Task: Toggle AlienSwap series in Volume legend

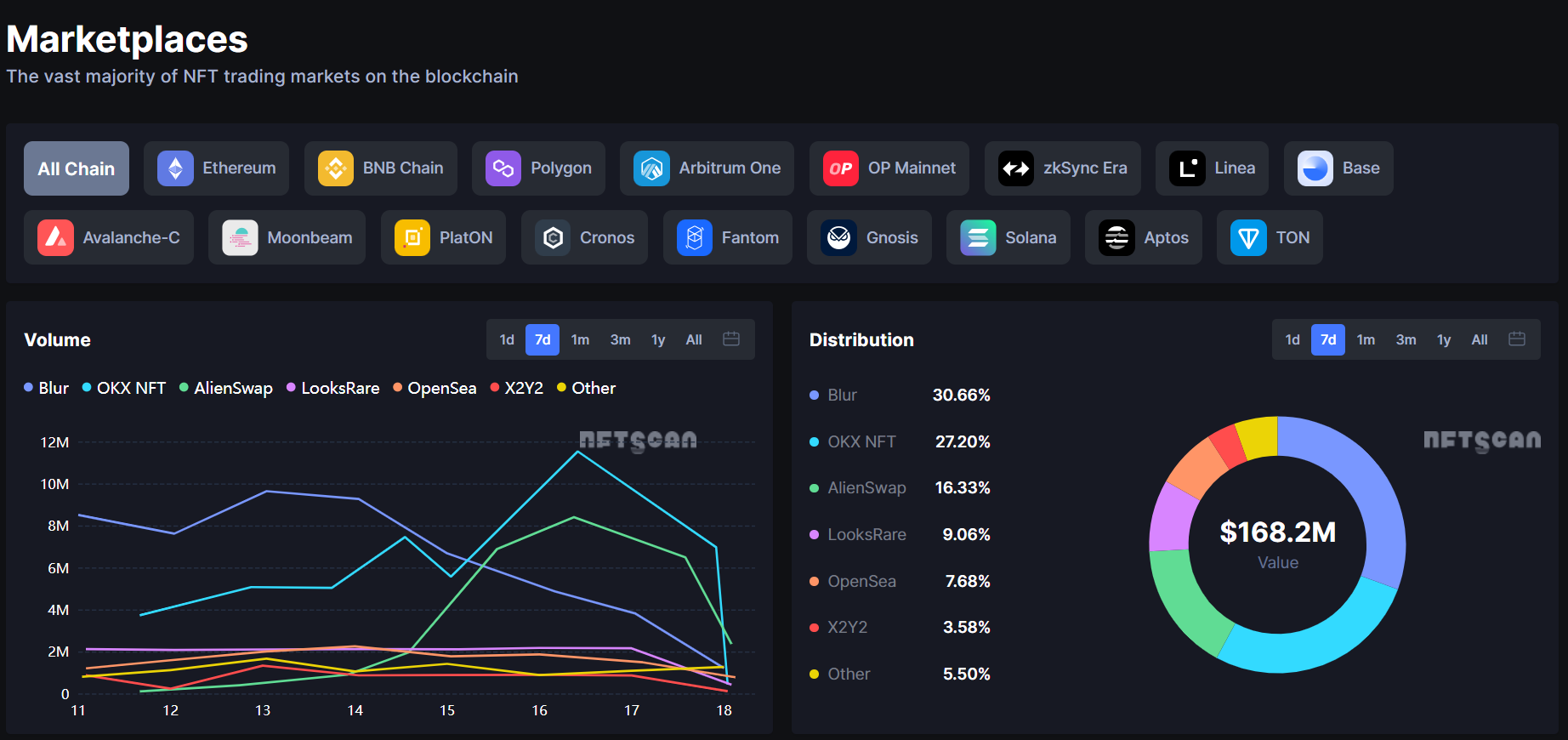Action: [226, 388]
